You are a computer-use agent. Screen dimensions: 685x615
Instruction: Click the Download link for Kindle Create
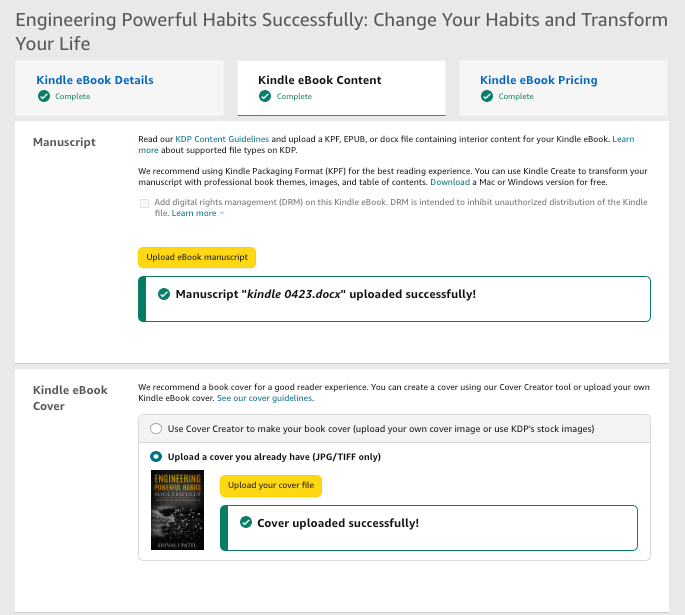[x=449, y=183]
